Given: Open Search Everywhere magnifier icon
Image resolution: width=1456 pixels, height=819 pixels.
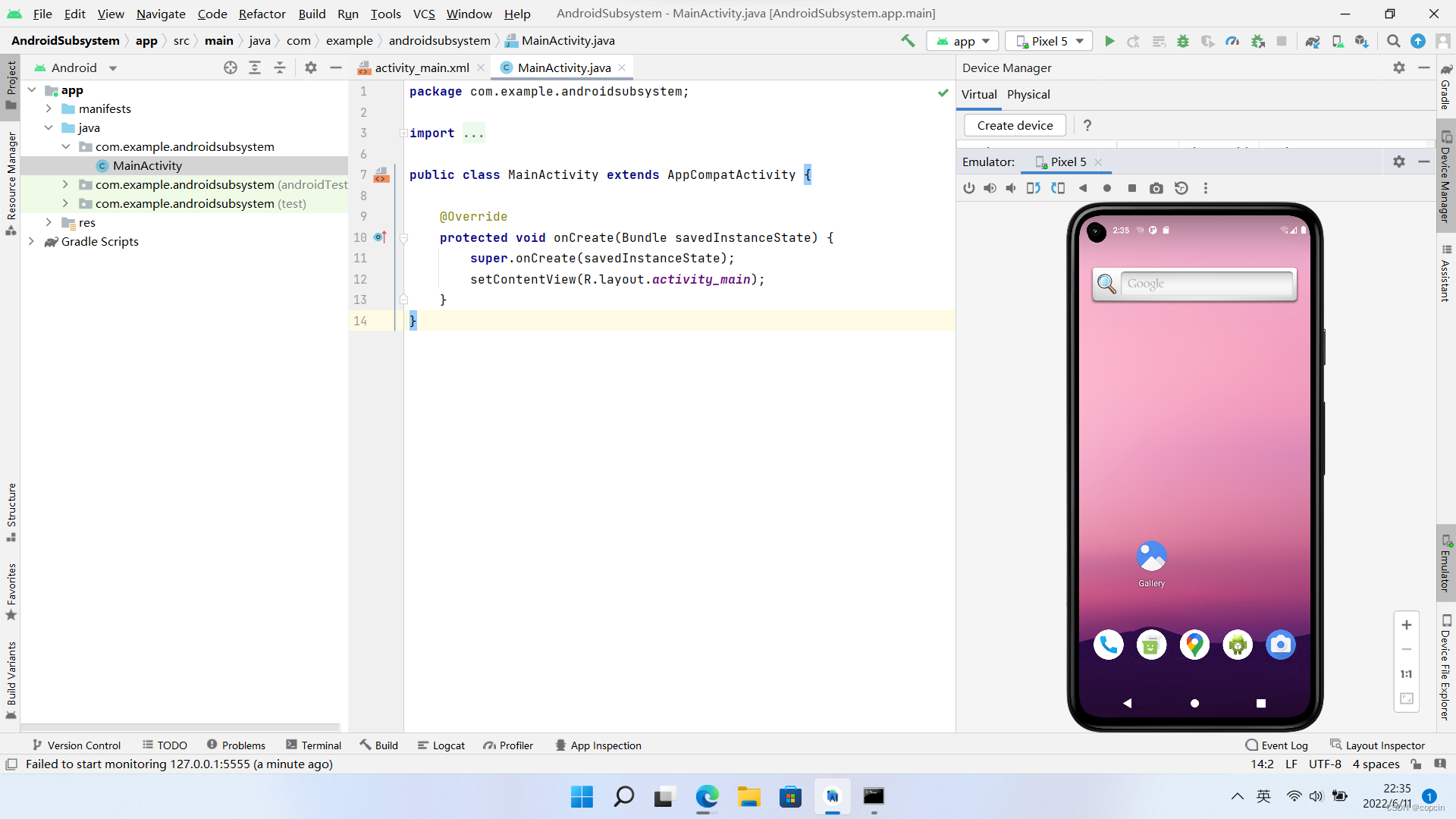Looking at the screenshot, I should coord(1394,41).
